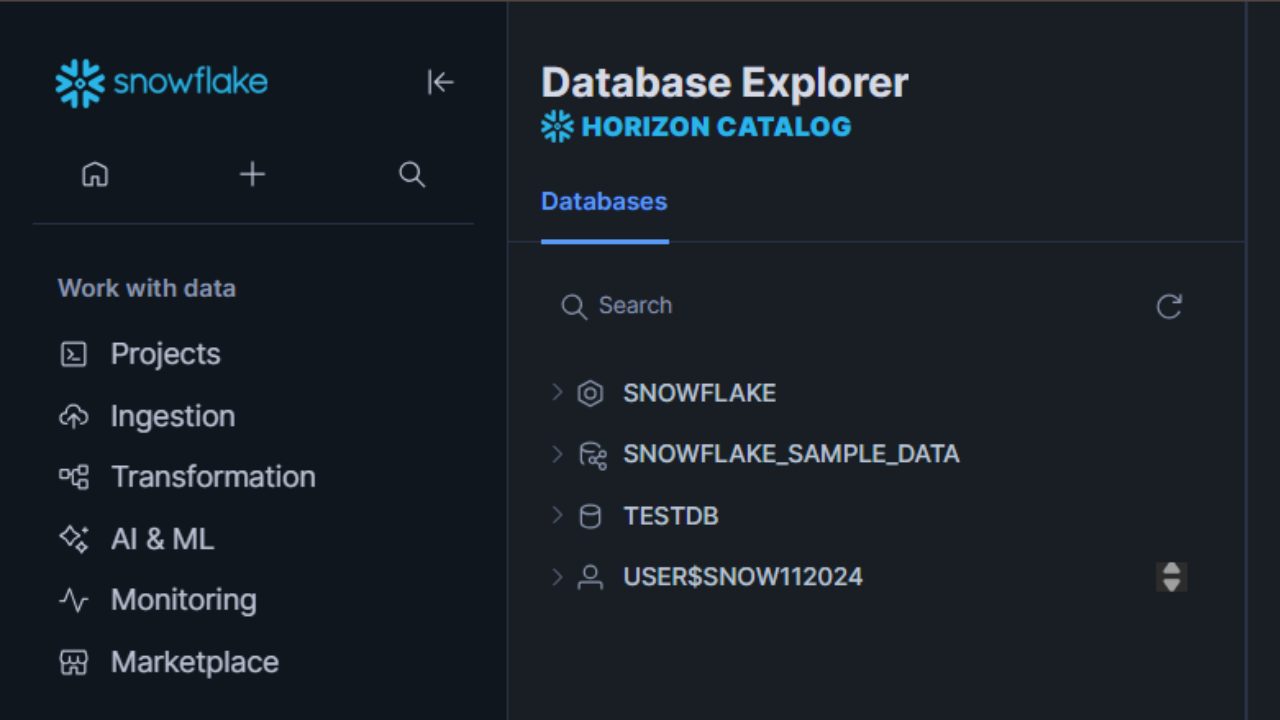Refresh the databases list
This screenshot has width=1280, height=720.
tap(1169, 307)
